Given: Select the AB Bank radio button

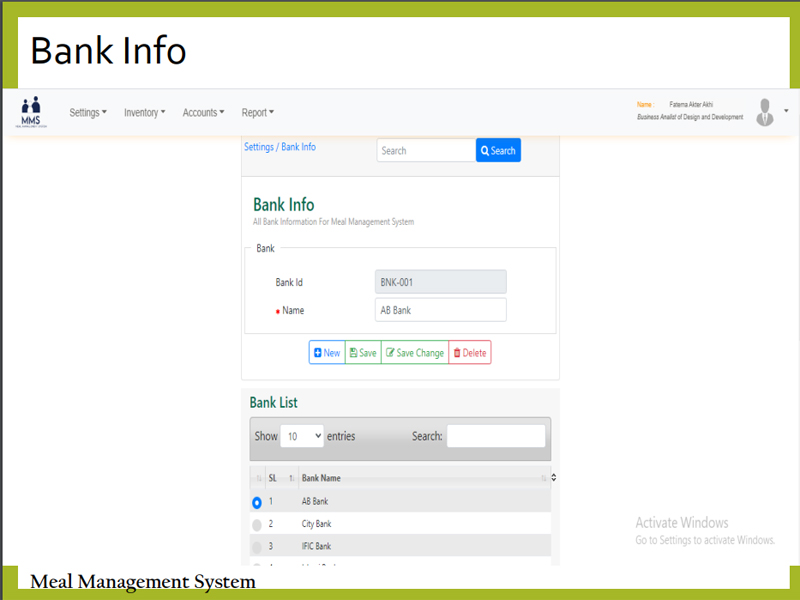Looking at the screenshot, I should pyautogui.click(x=257, y=502).
